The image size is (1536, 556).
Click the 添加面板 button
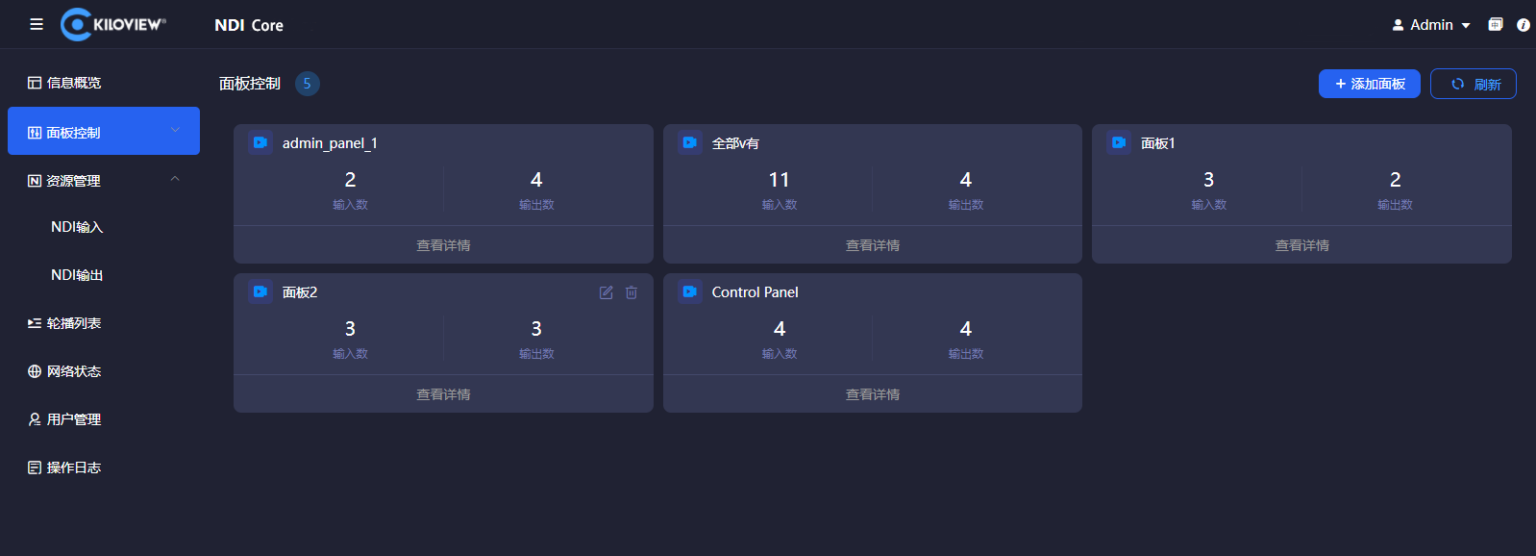coord(1369,84)
